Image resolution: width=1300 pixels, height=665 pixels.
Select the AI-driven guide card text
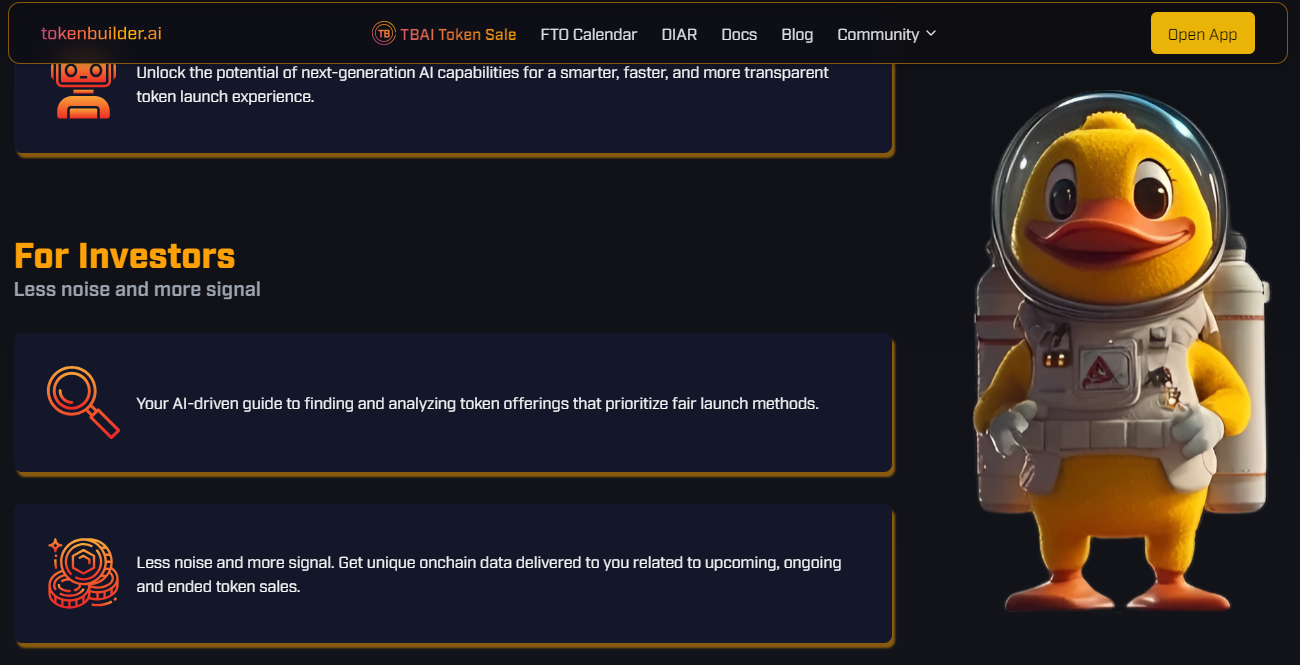pos(477,404)
